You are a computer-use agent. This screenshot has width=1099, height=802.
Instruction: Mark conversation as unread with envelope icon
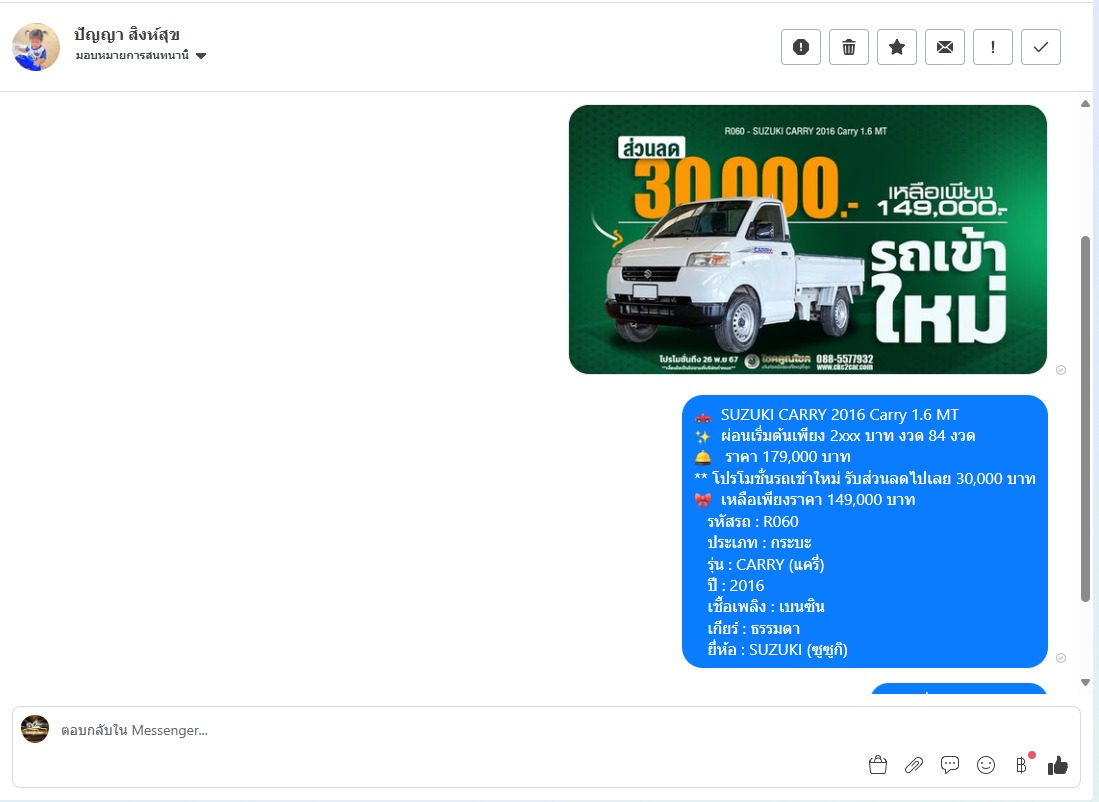(x=945, y=47)
